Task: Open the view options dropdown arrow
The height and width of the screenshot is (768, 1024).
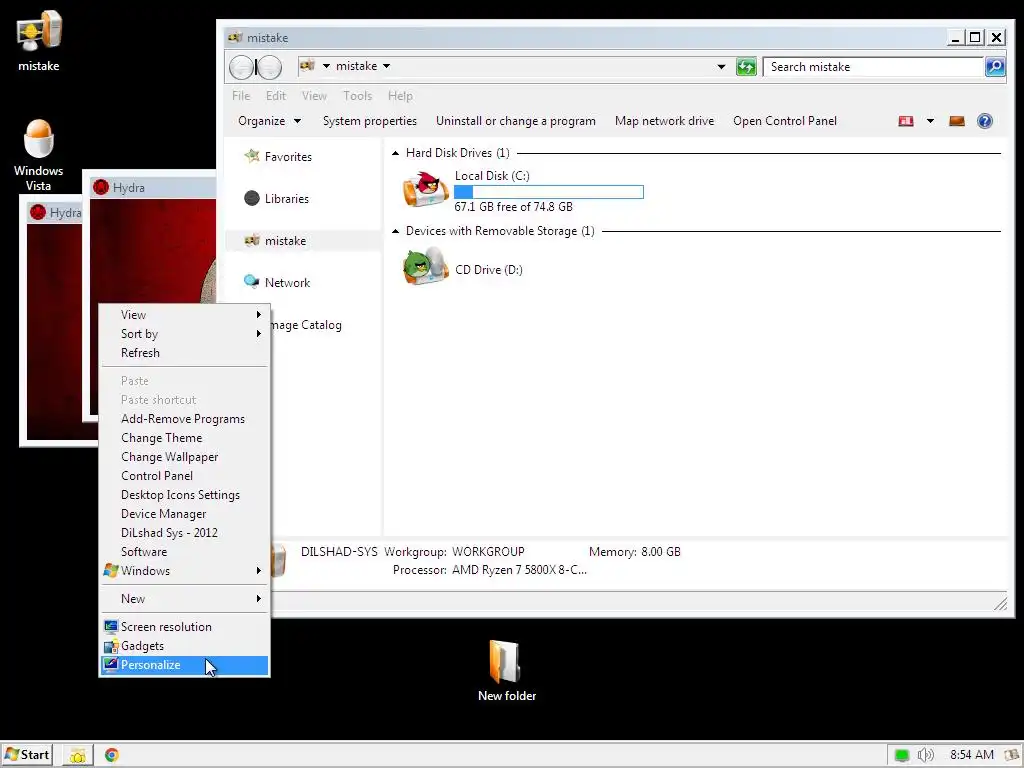Action: (930, 121)
